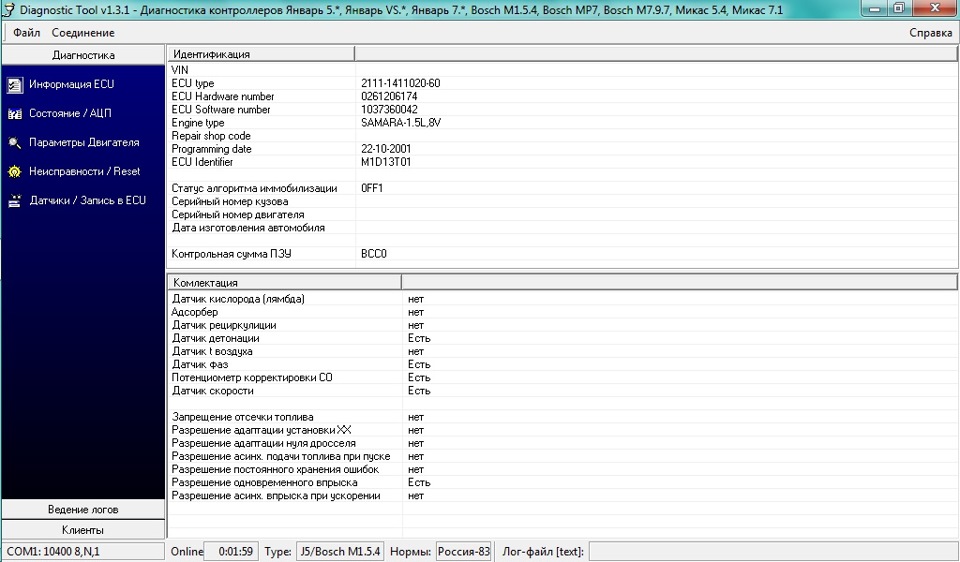Click the Diagnostic Tool title bar app icon
This screenshot has height=562, width=960.
pos(9,9)
